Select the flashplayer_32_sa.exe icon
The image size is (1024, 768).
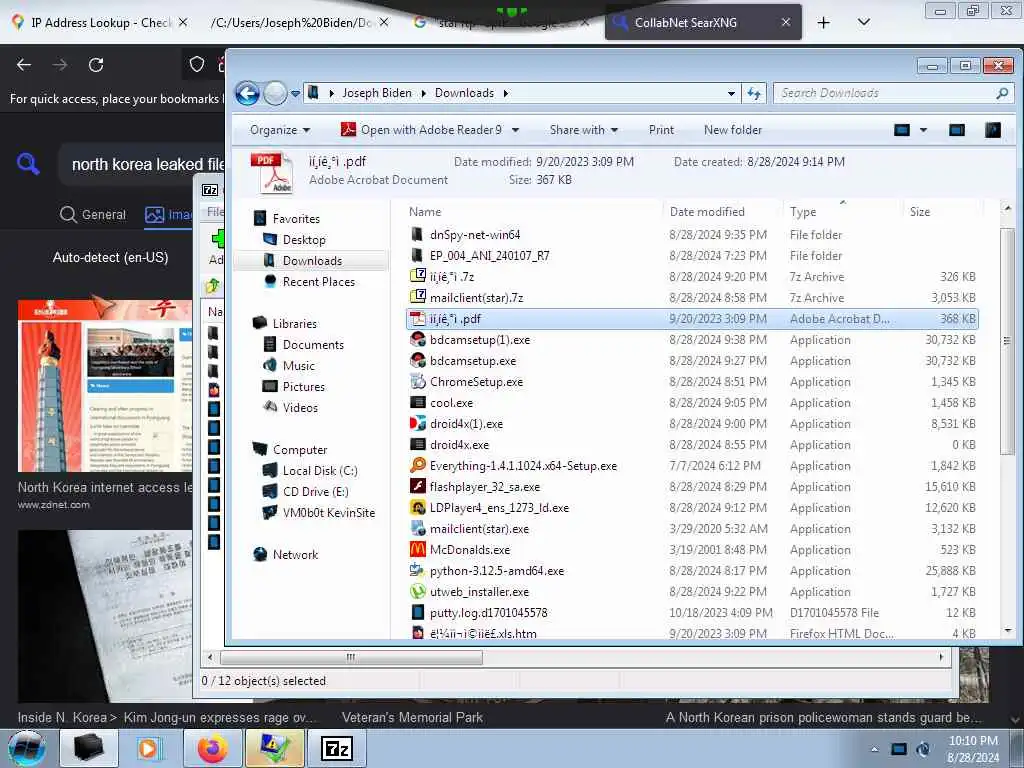tap(417, 487)
